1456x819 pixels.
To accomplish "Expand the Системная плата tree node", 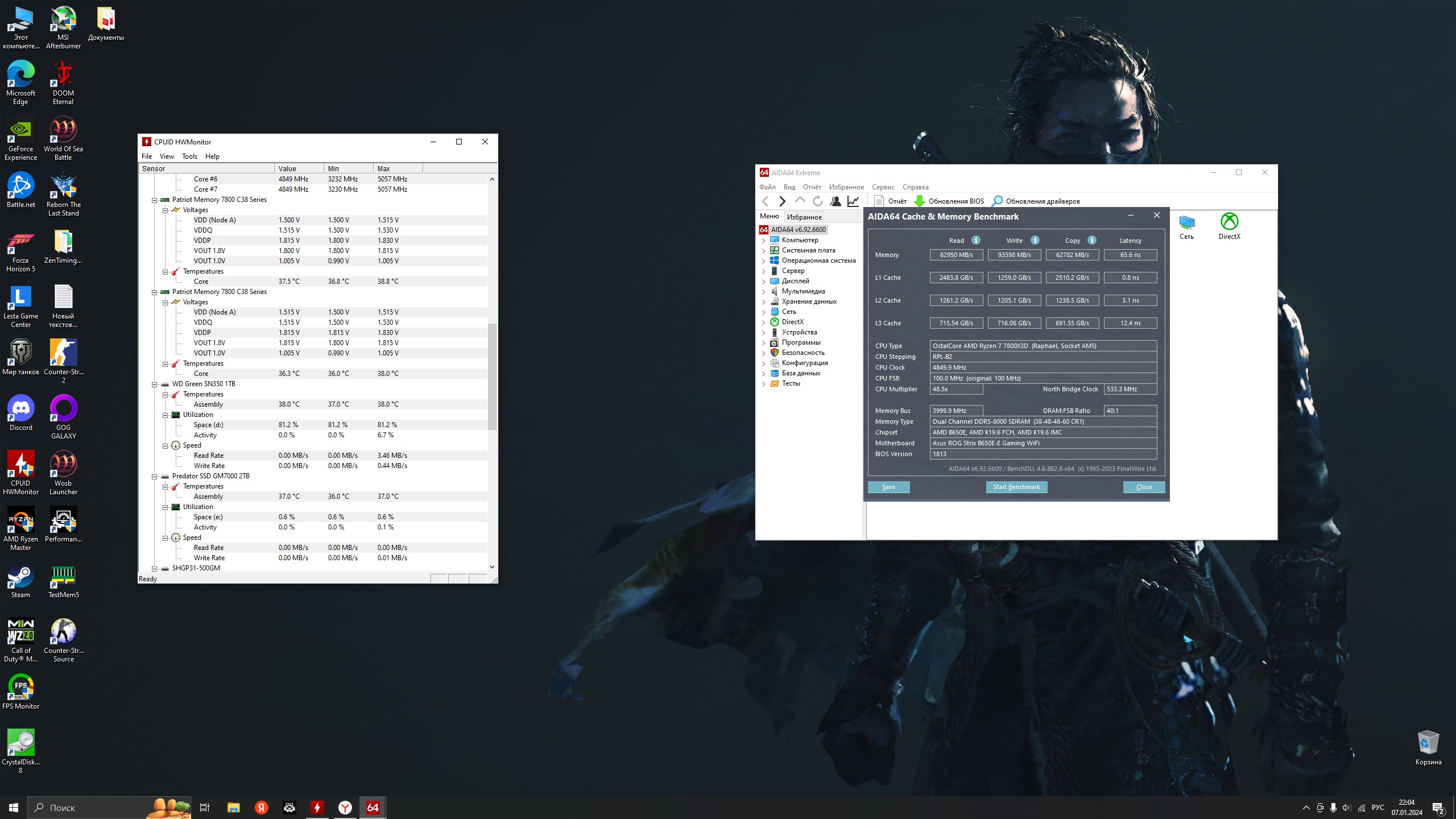I will (764, 251).
